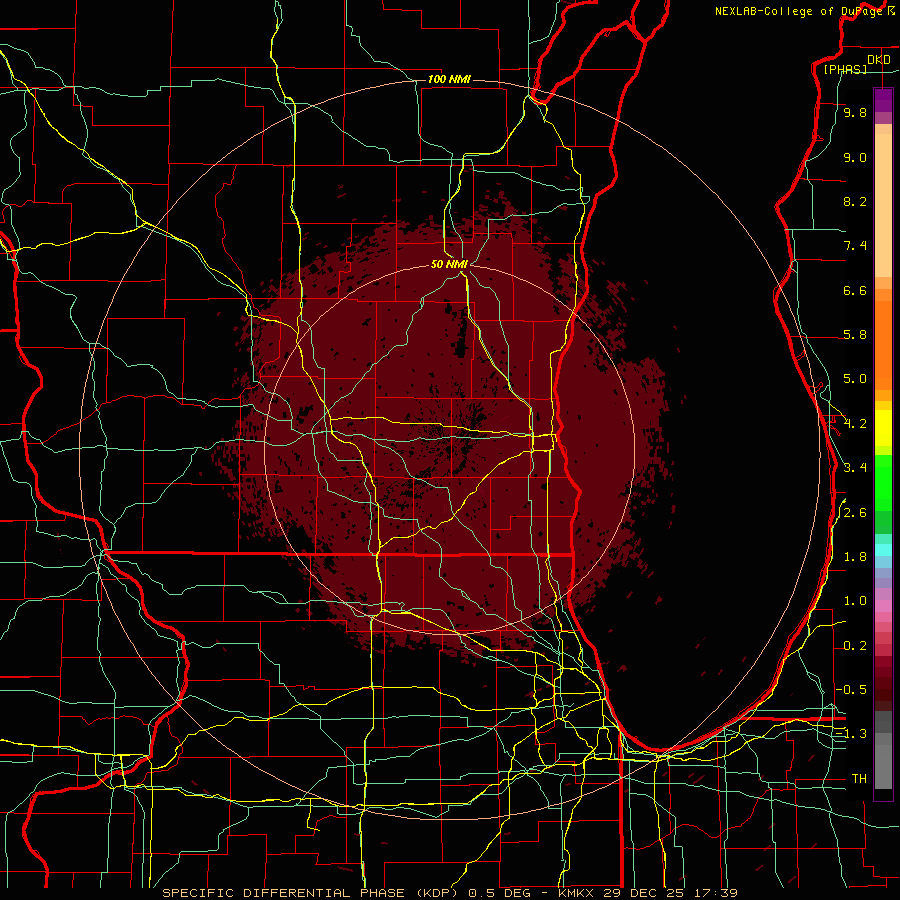This screenshot has width=900, height=900.
Task: Click the 1.8 scale label
Action: (855, 557)
